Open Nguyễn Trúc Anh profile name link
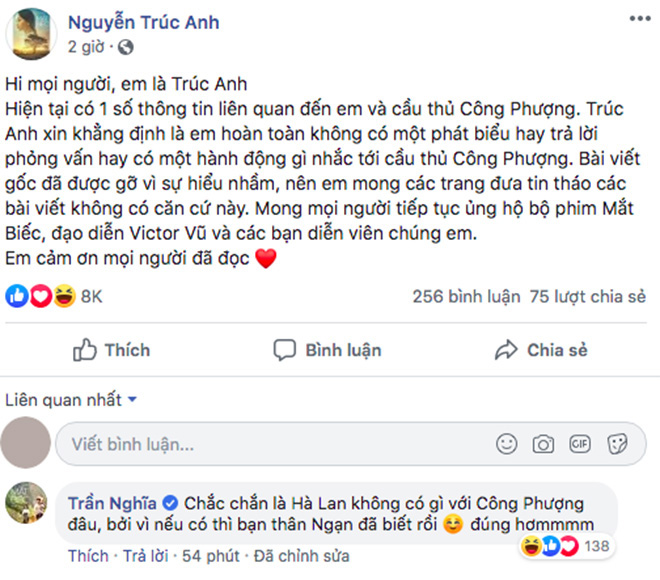 pos(144,22)
